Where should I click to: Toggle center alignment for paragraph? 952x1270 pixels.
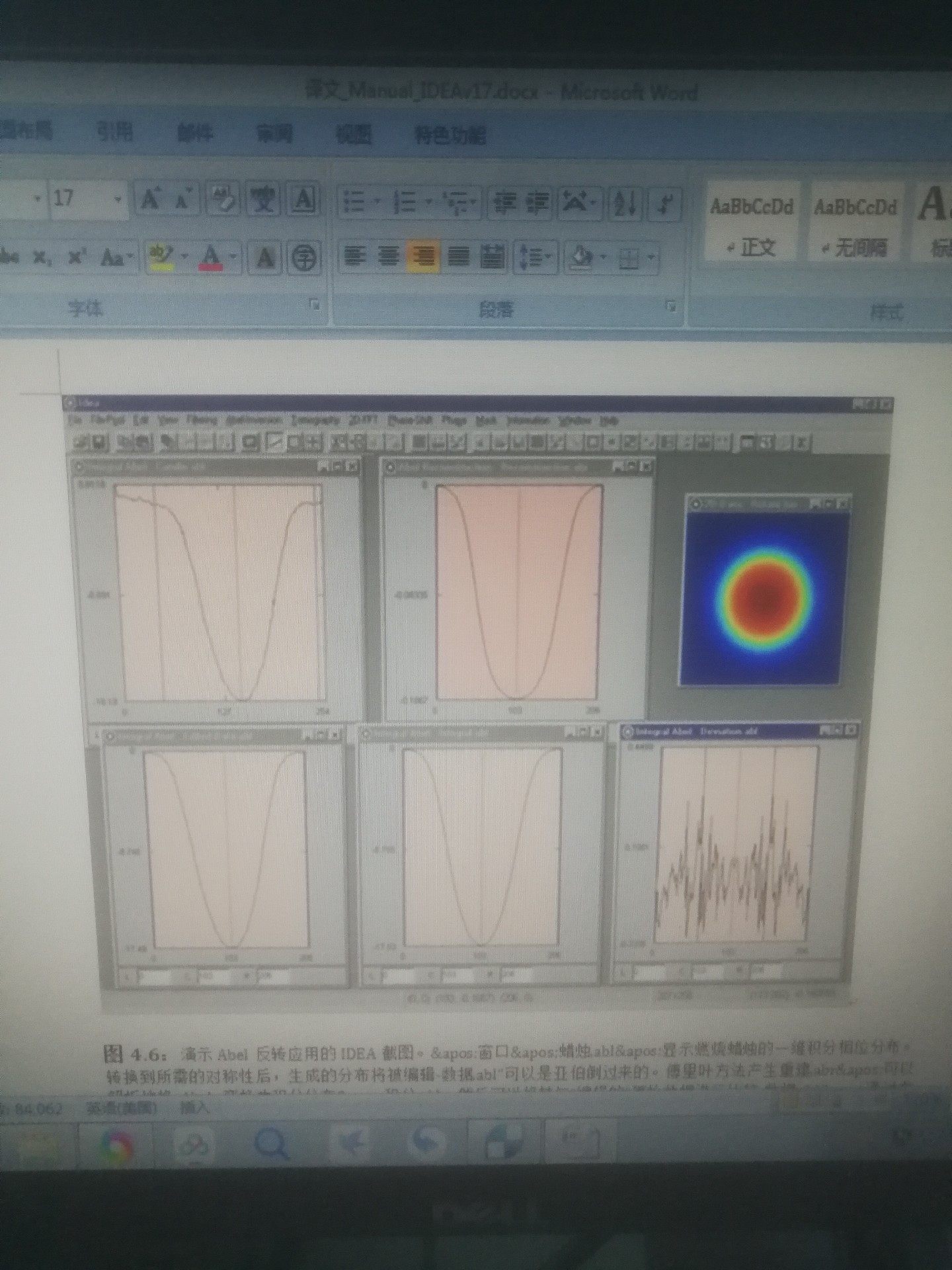389,257
